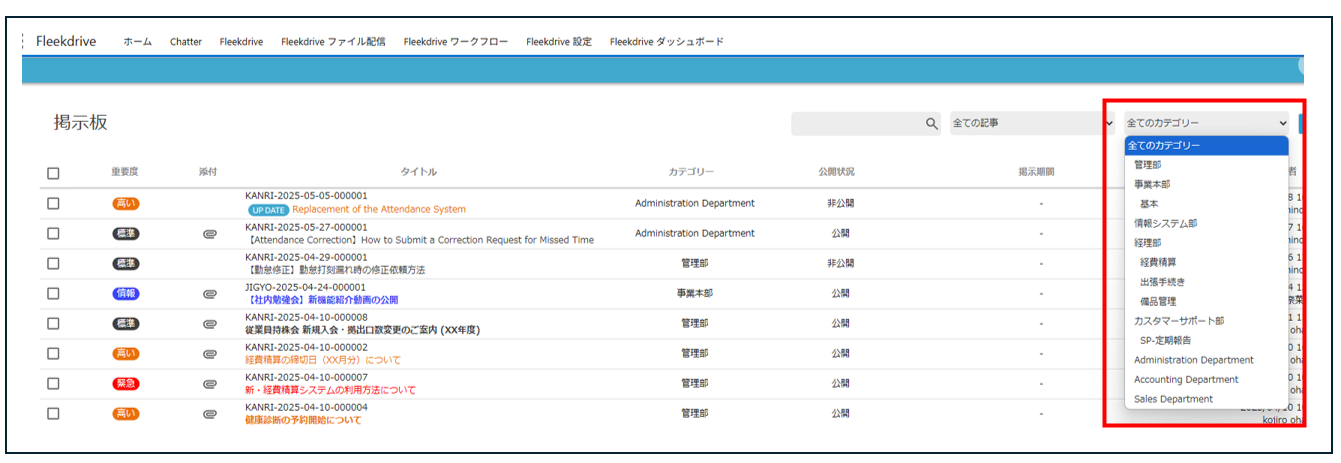Open 新・経費精算システムの利用方法 article

[x=330, y=390]
